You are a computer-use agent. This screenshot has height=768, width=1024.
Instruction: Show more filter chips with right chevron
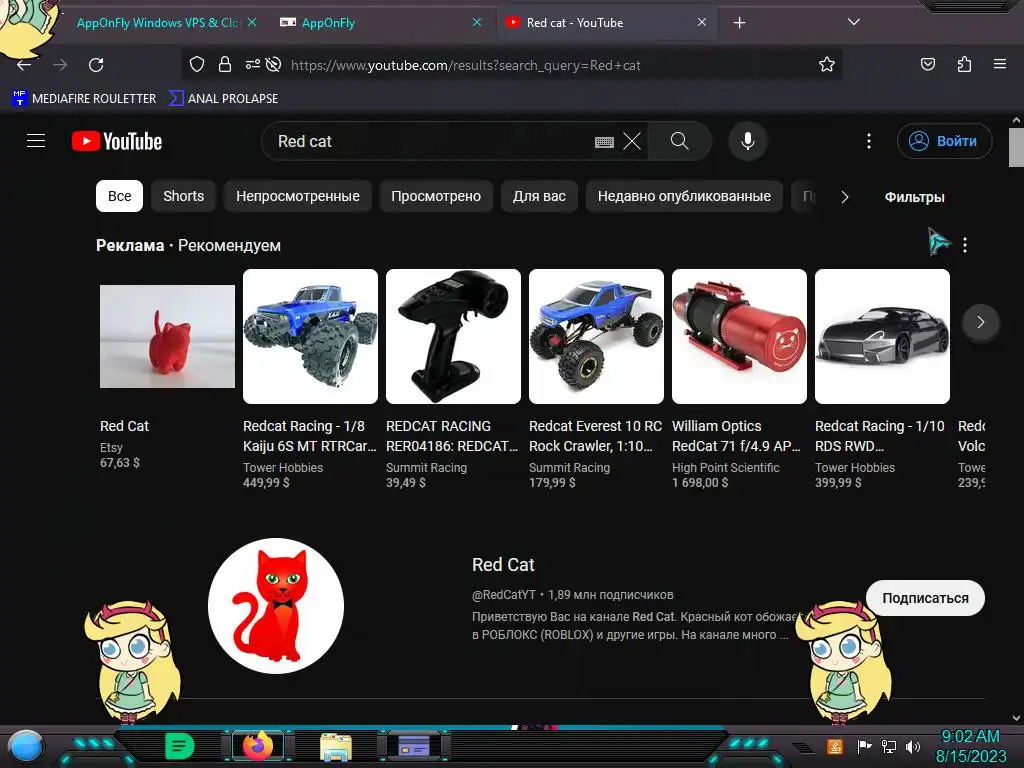pos(844,197)
